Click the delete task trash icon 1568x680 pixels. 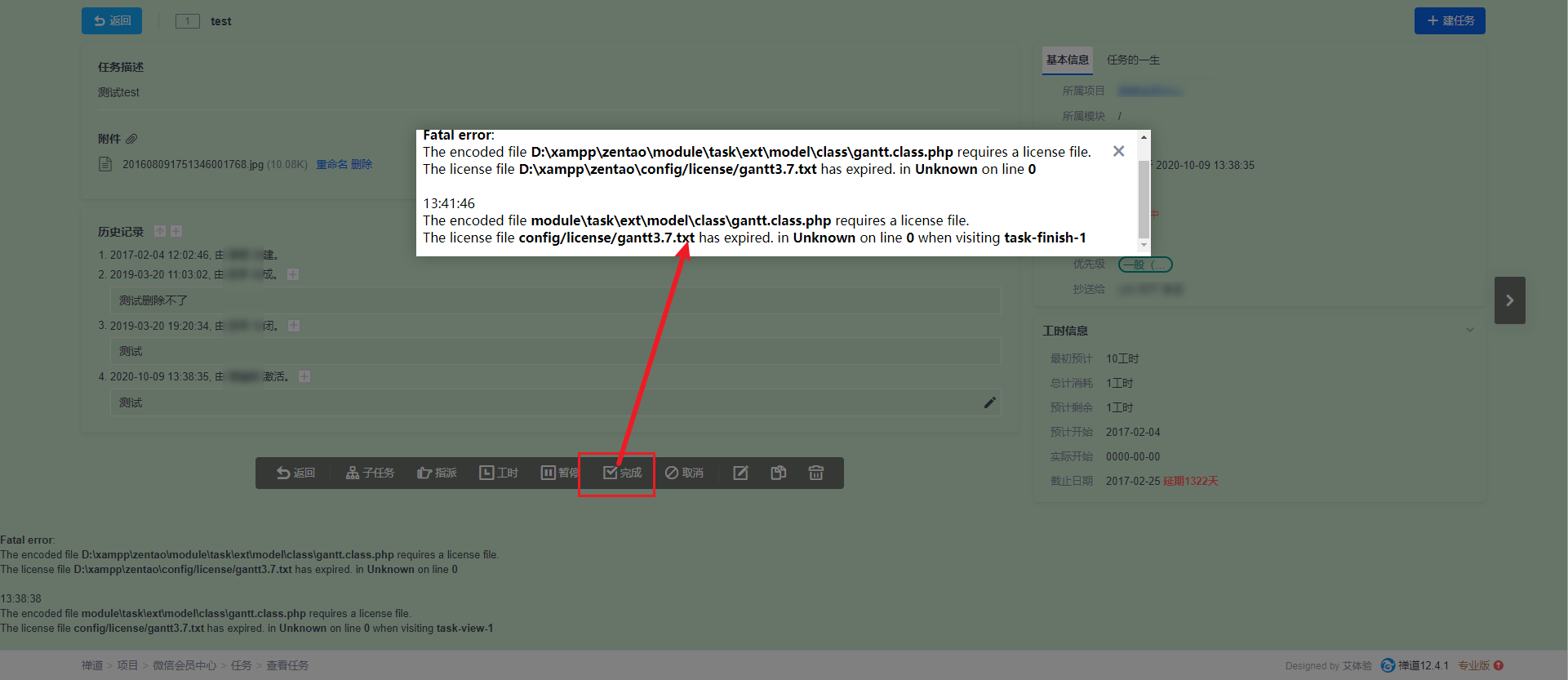pyautogui.click(x=816, y=473)
